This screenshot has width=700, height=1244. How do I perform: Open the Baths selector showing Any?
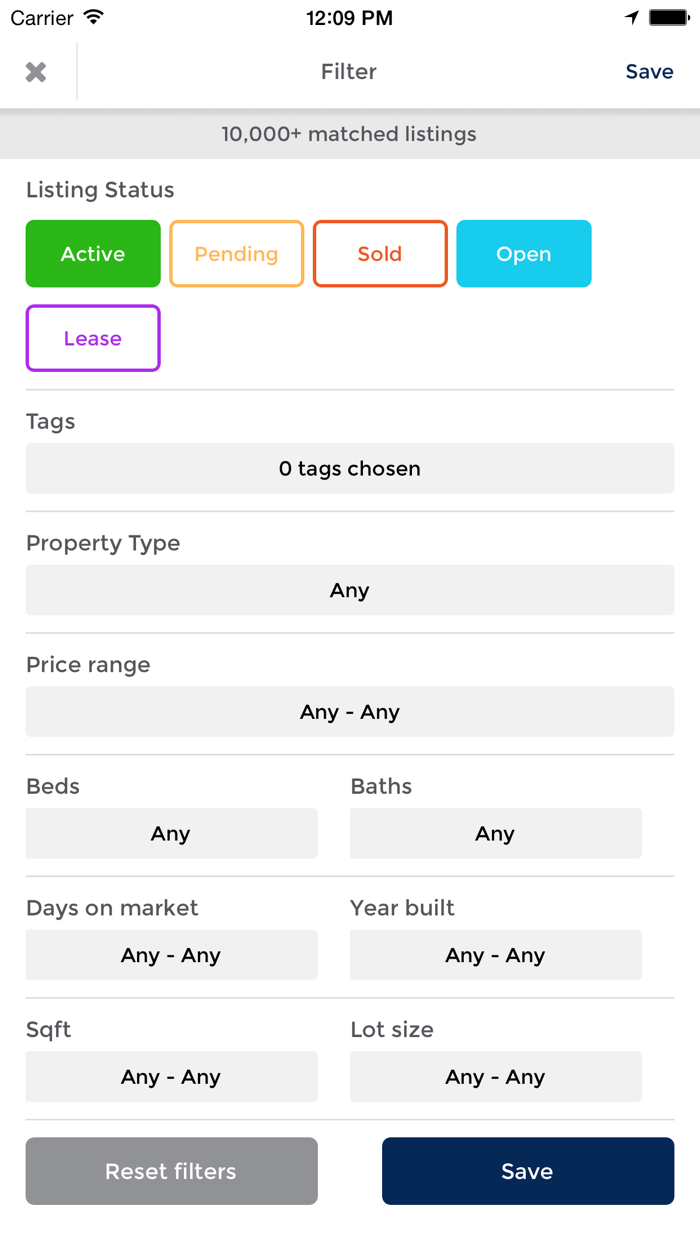click(x=495, y=832)
